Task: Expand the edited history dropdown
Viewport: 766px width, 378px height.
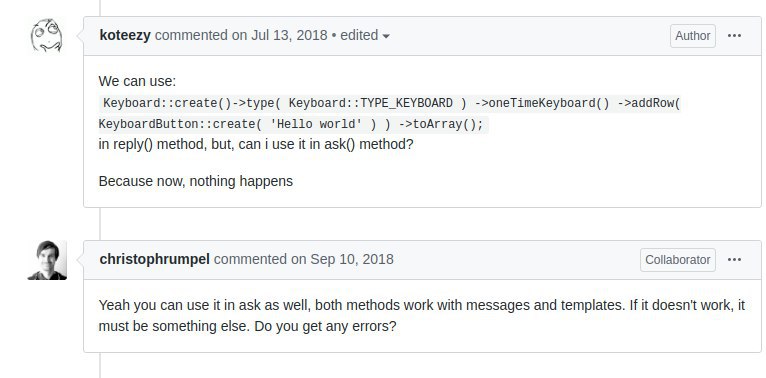Action: [x=365, y=36]
